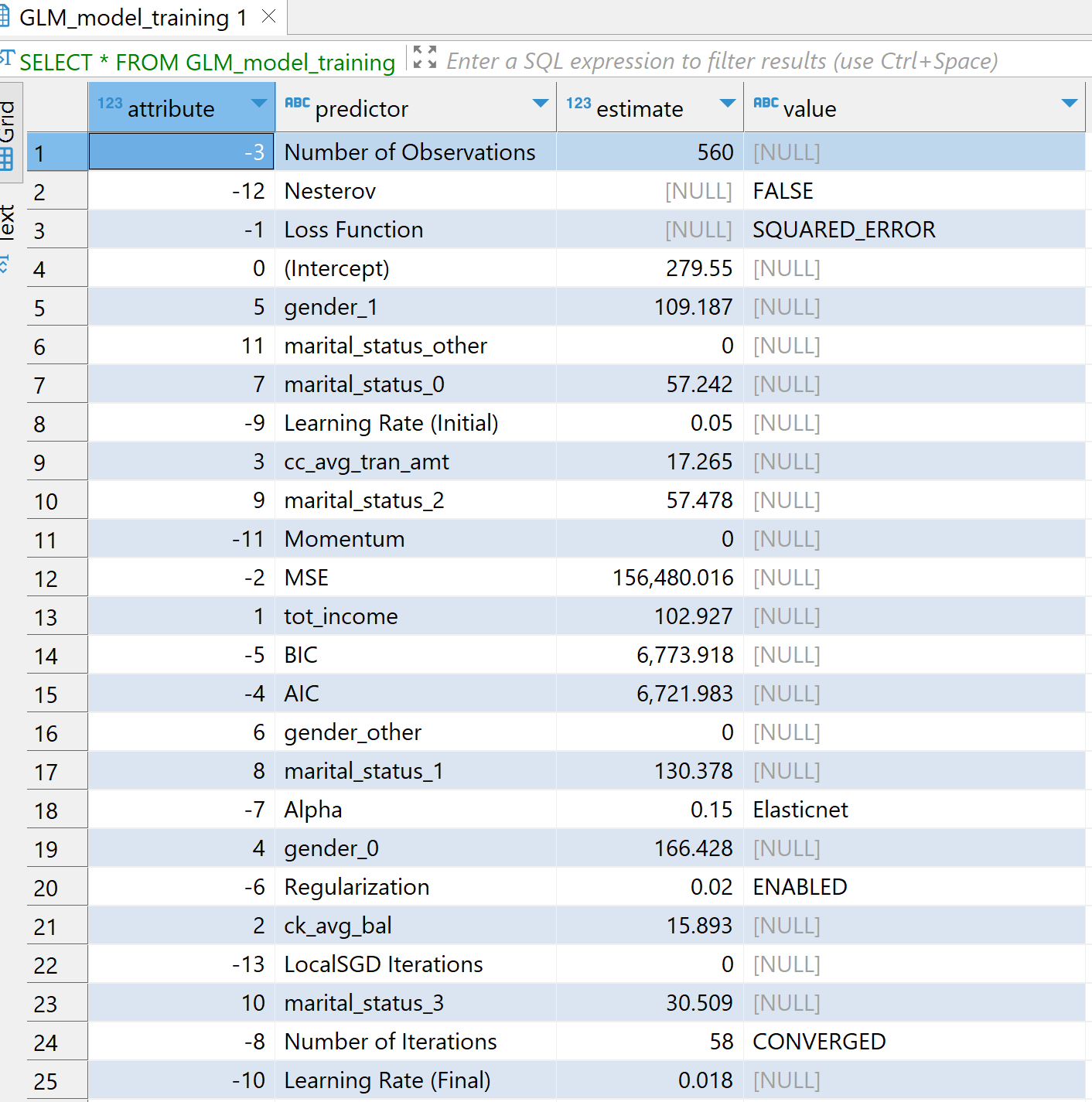Select the estimate cell '0.018'
Viewport: 1092px width, 1102px height.
650,1080
